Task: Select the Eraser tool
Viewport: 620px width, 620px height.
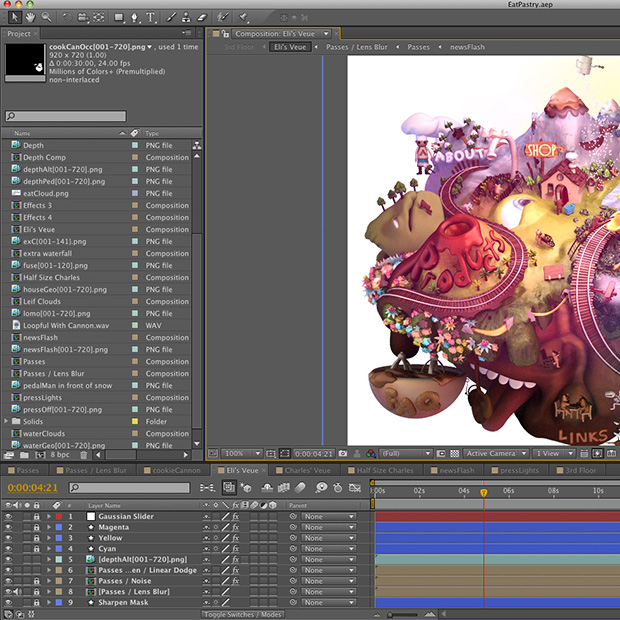Action: (202, 17)
